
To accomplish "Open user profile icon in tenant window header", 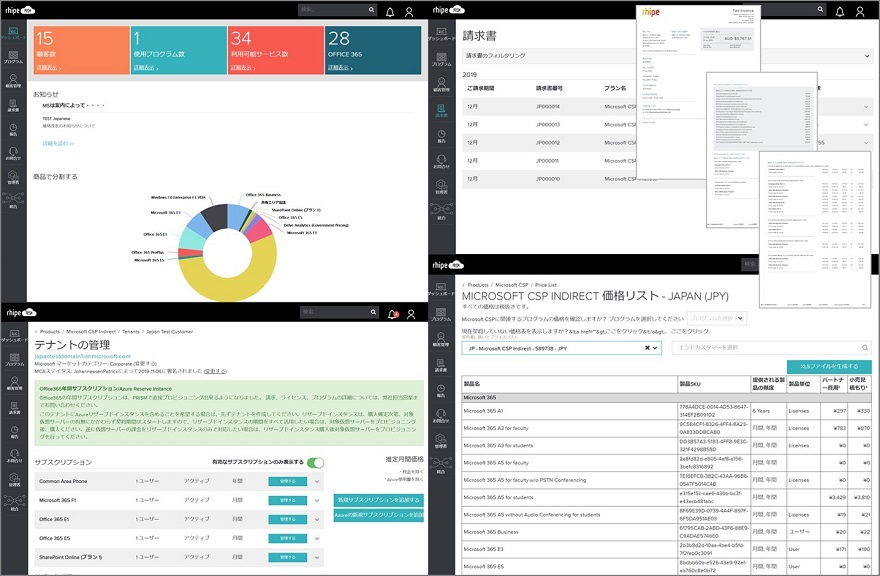I will coord(411,314).
